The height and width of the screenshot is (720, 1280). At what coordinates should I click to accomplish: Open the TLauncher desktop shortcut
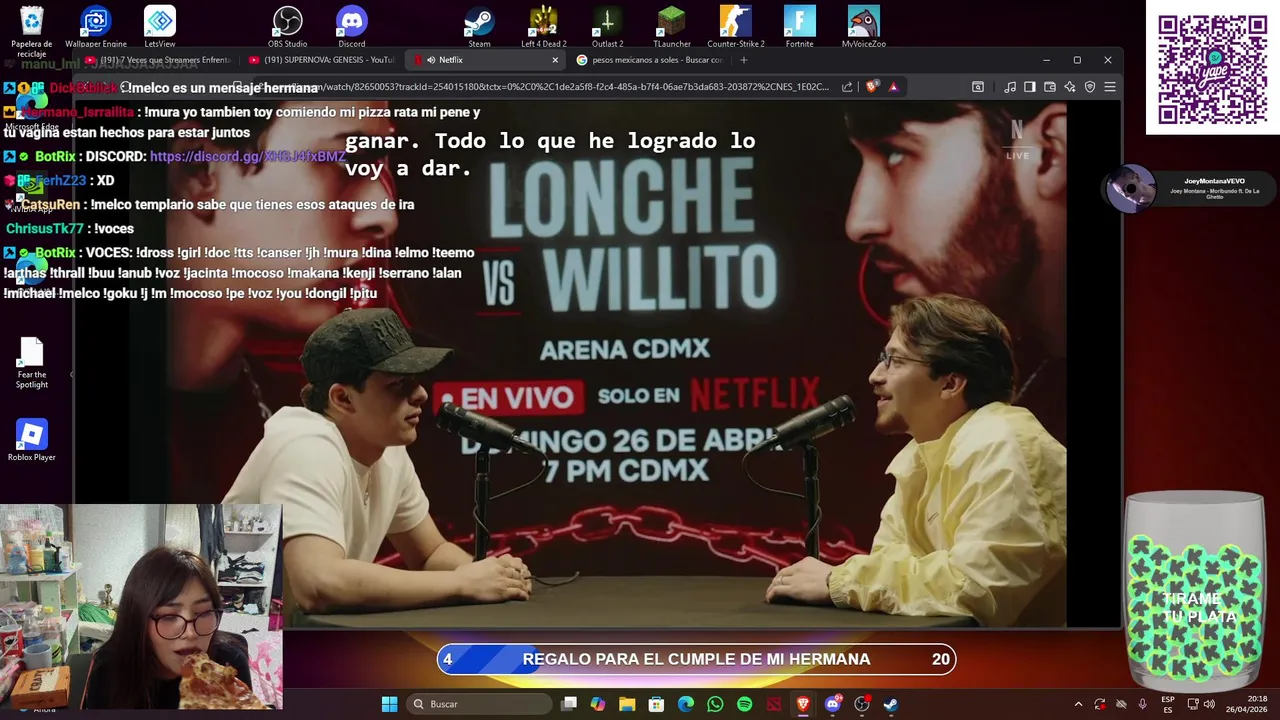point(672,27)
